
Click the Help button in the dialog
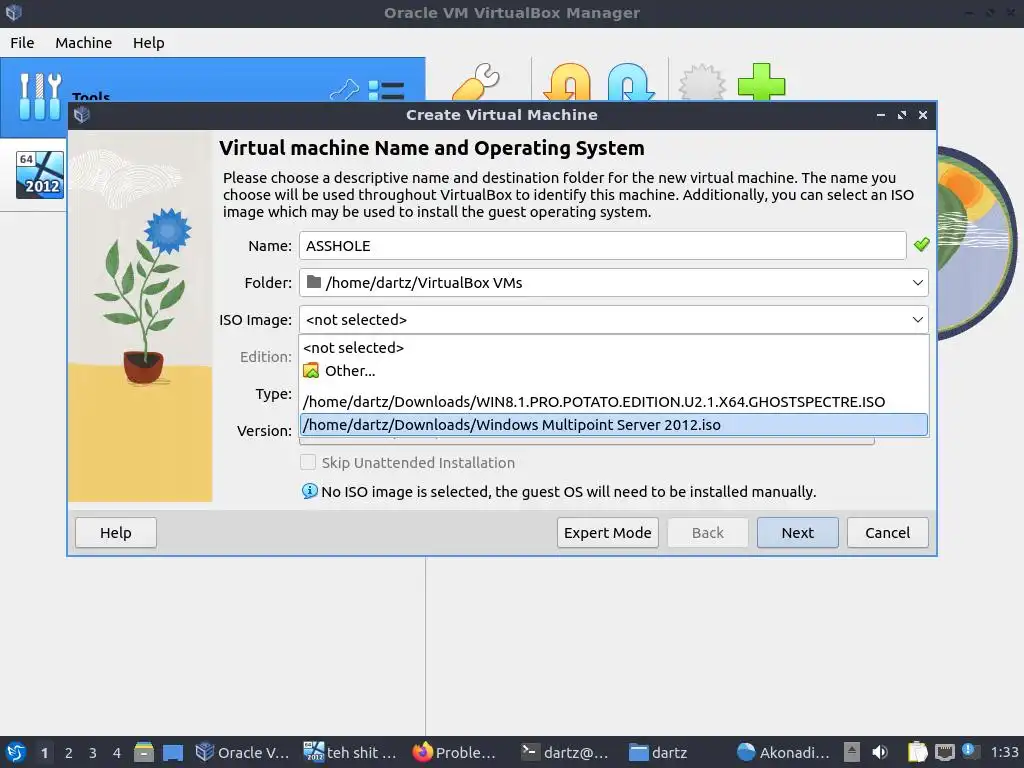pyautogui.click(x=116, y=533)
